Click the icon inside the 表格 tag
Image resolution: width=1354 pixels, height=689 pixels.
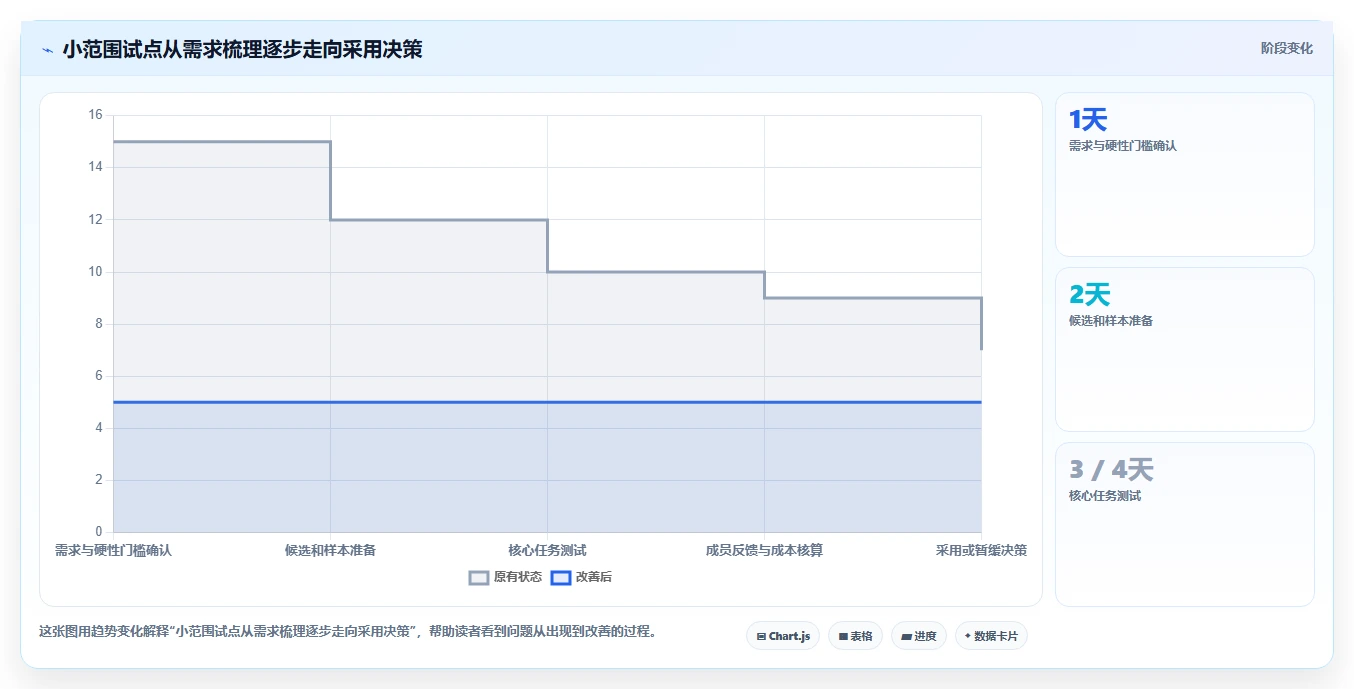tap(843, 636)
